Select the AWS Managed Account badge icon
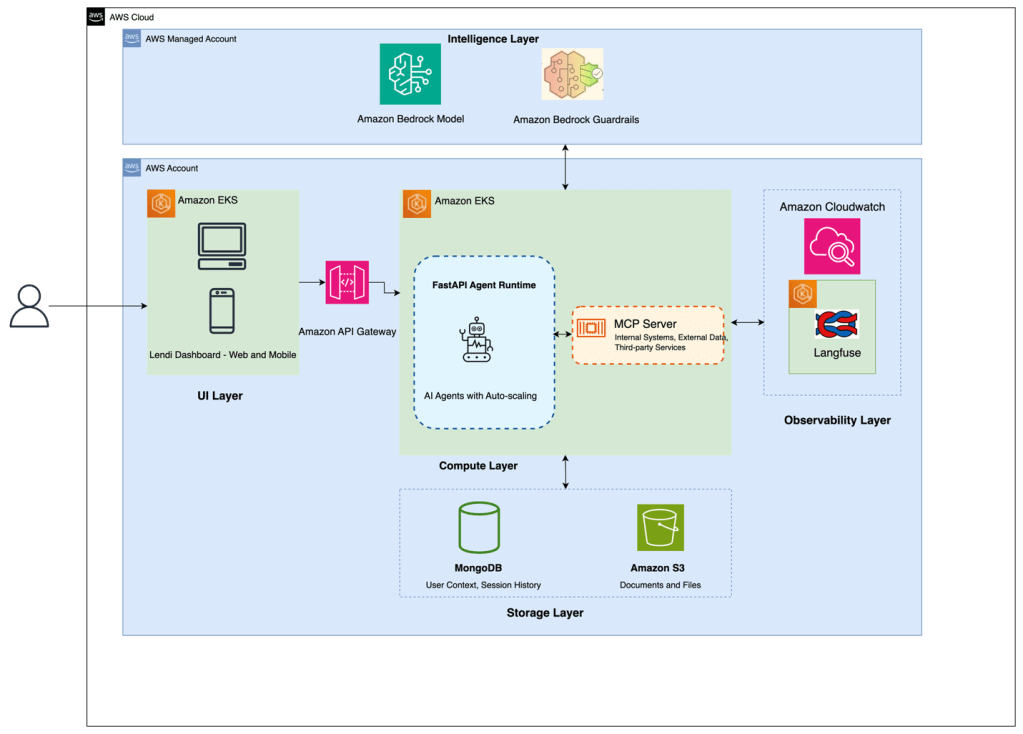The image size is (1023, 734). [x=132, y=38]
